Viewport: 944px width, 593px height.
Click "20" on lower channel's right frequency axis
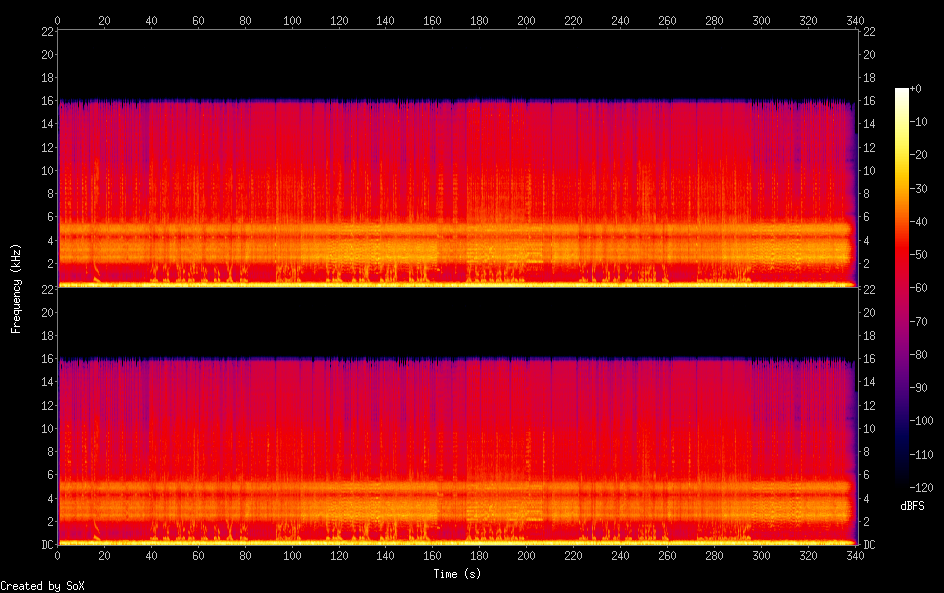click(x=869, y=312)
